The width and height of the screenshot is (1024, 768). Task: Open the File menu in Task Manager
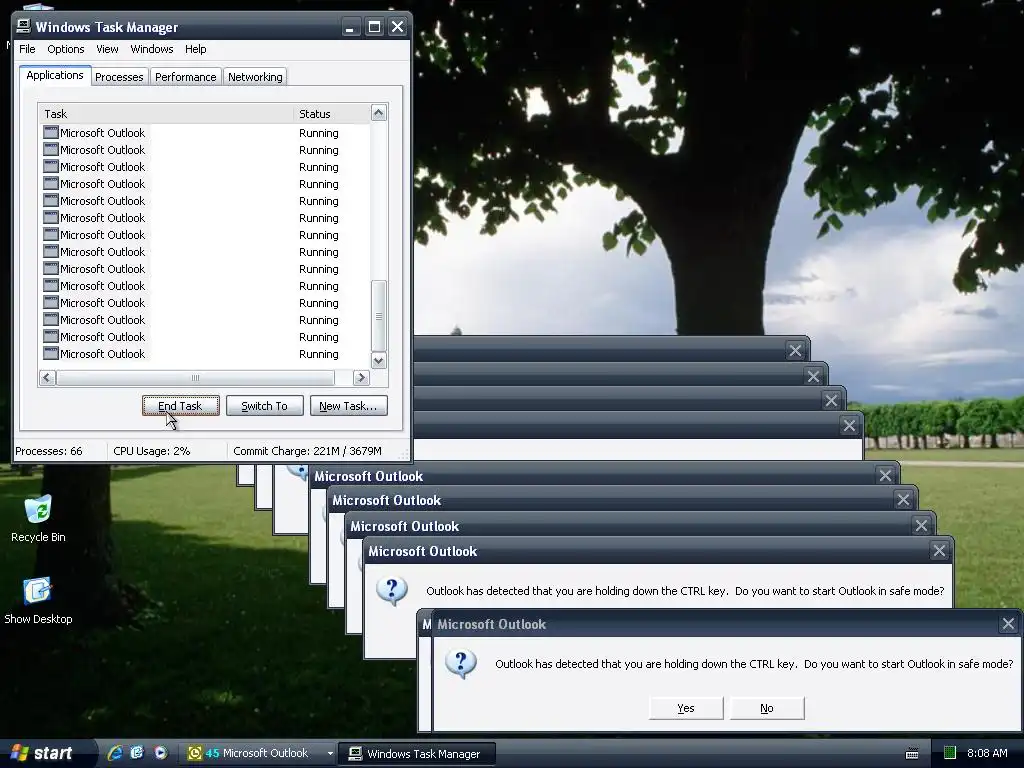(x=27, y=49)
